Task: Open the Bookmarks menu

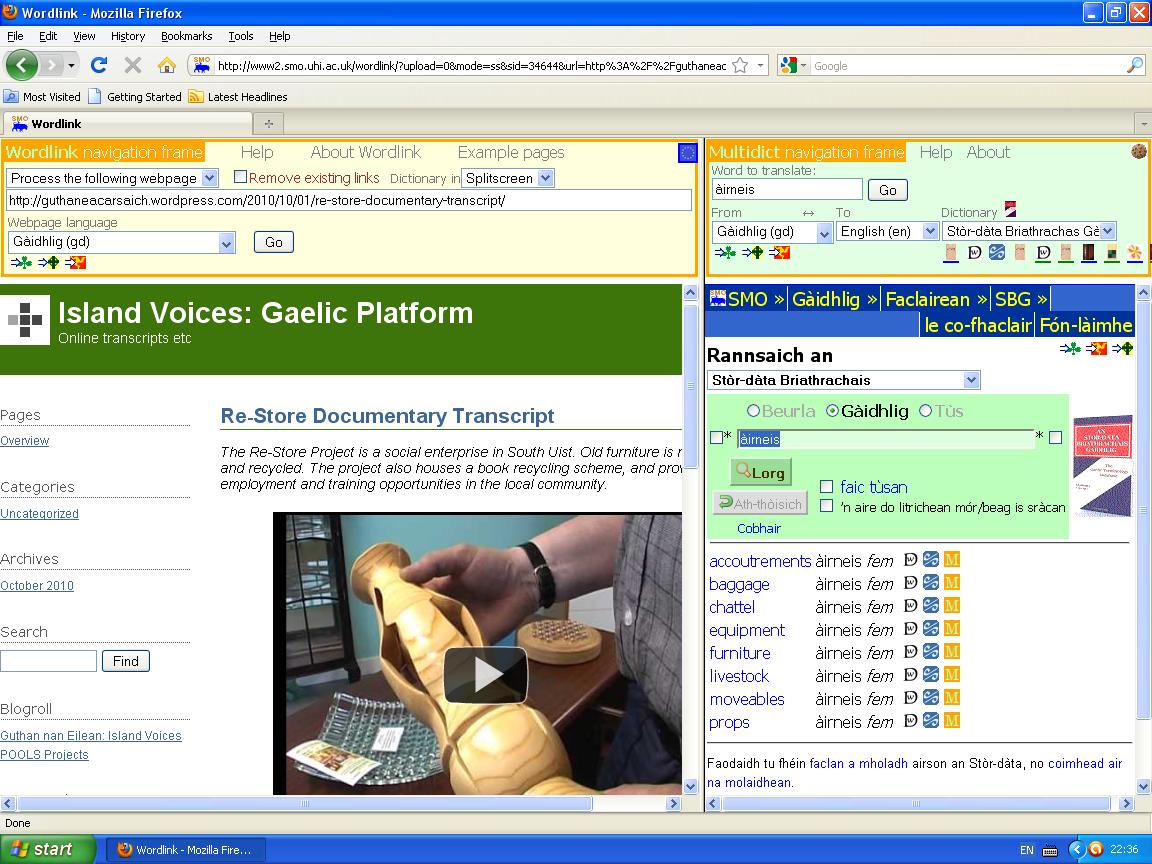Action: point(186,36)
